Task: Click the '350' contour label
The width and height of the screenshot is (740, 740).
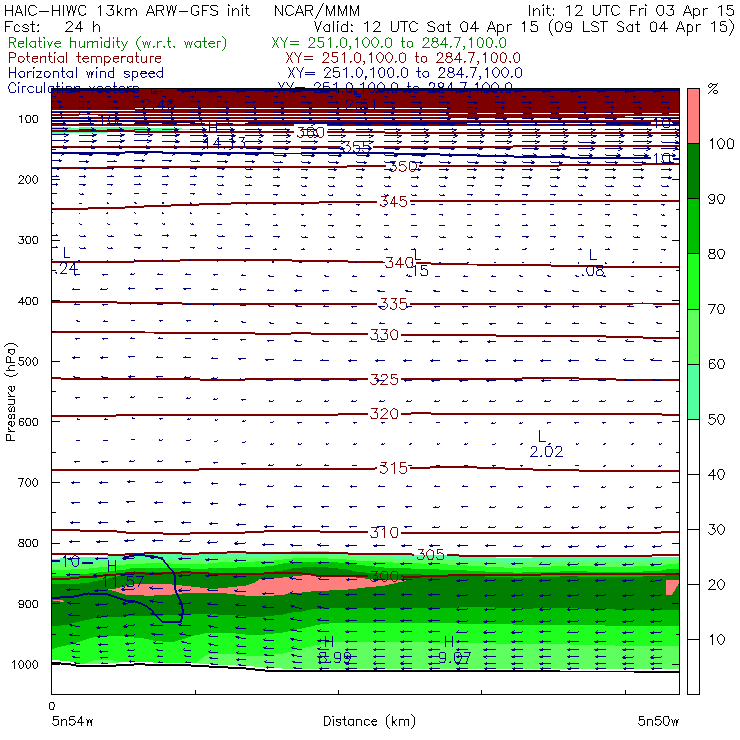Action: pyautogui.click(x=403, y=166)
